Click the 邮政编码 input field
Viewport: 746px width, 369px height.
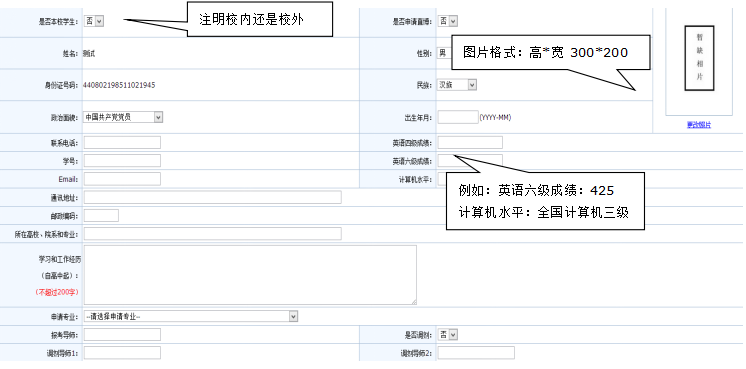pos(101,215)
